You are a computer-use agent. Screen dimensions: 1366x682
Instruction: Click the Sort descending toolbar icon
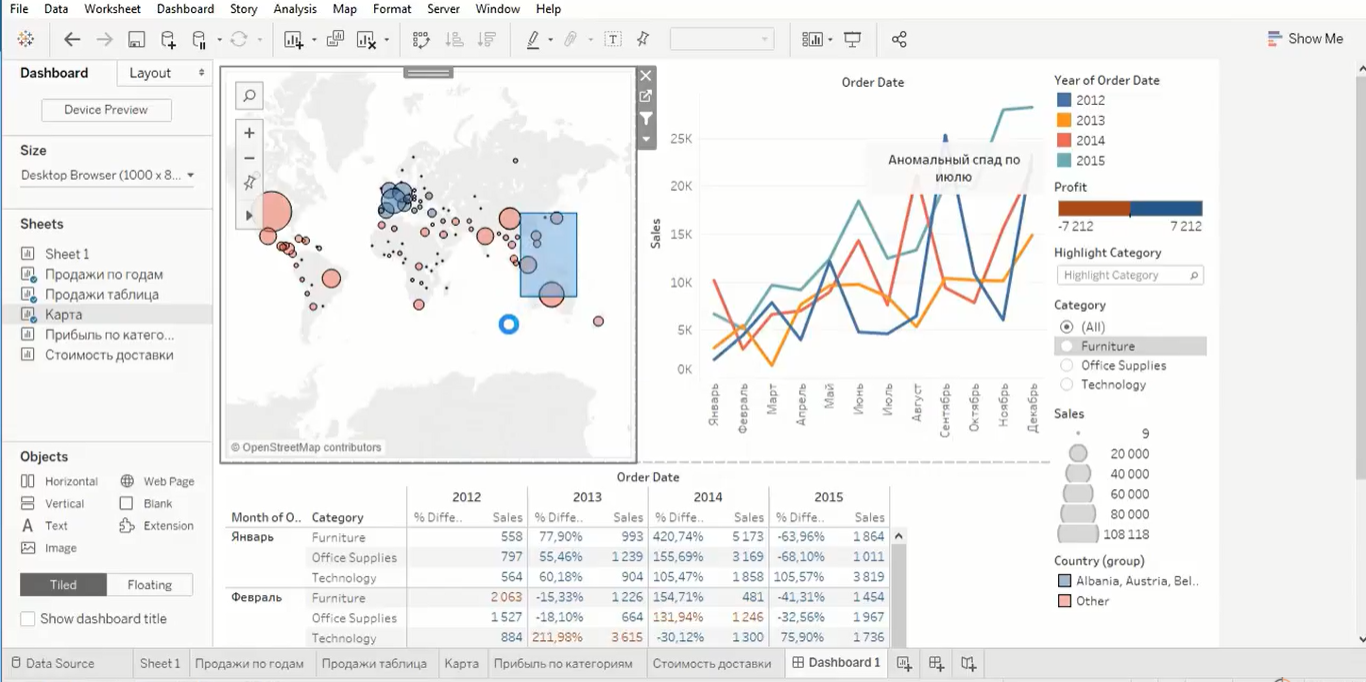(487, 40)
